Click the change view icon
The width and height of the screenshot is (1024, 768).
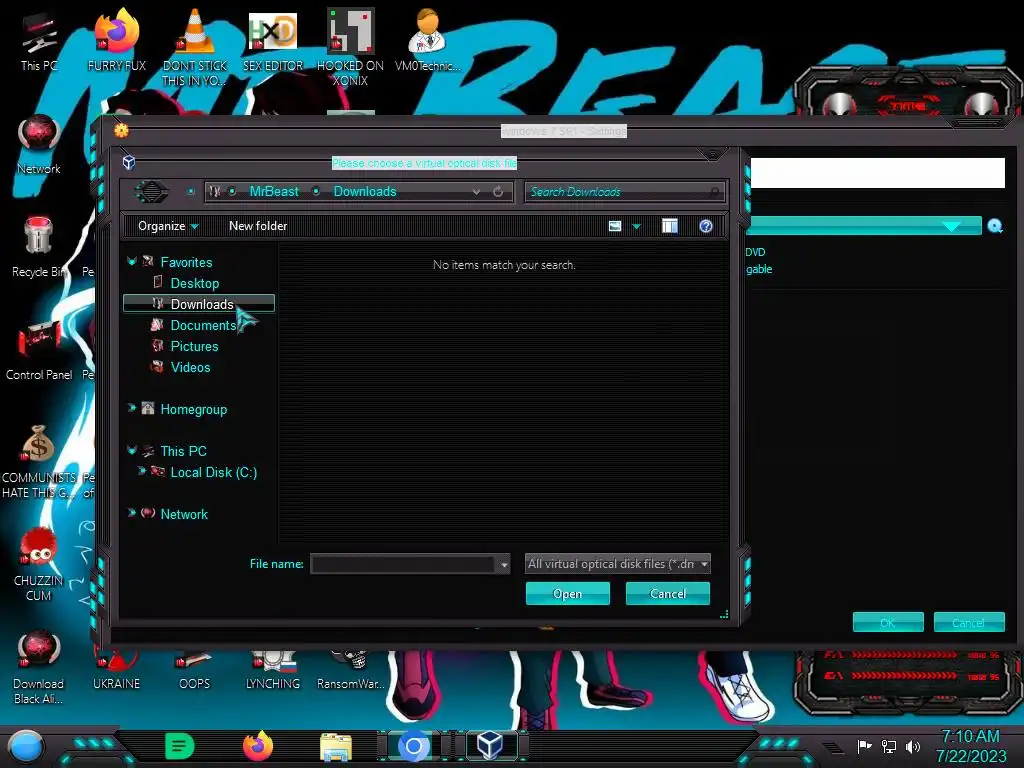tap(615, 226)
